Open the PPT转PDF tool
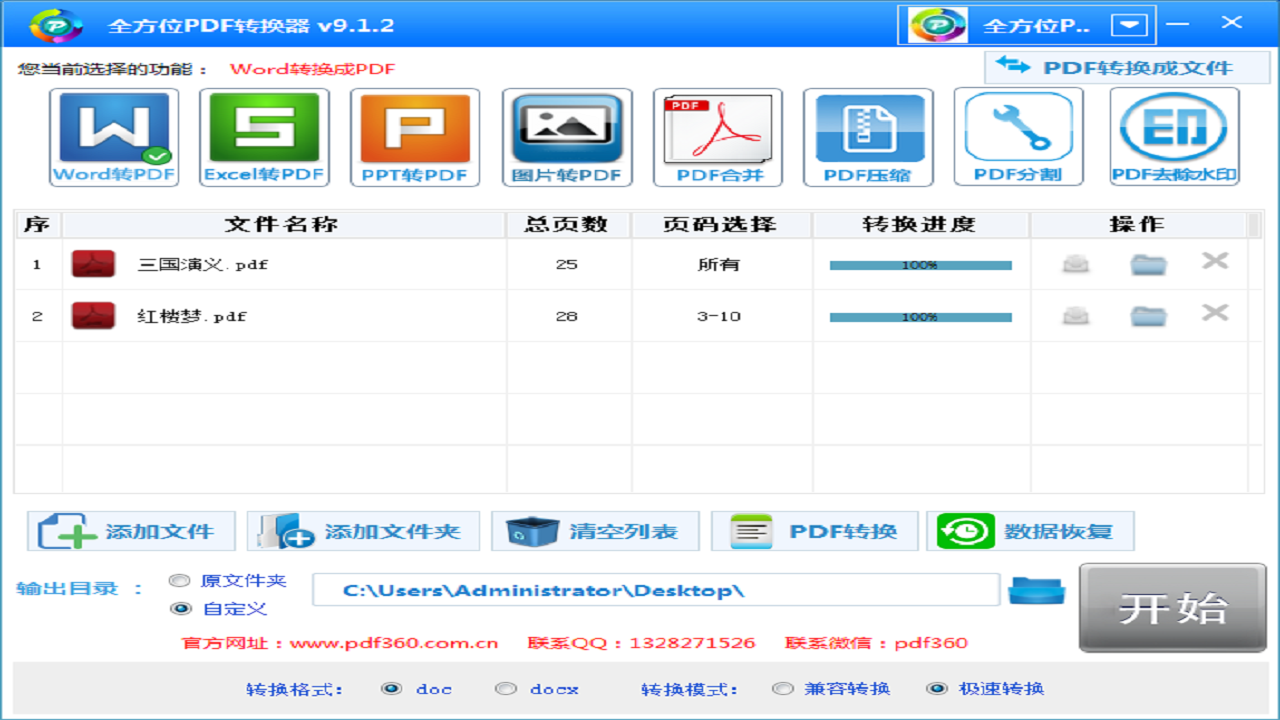This screenshot has height=720, width=1280. 415,136
